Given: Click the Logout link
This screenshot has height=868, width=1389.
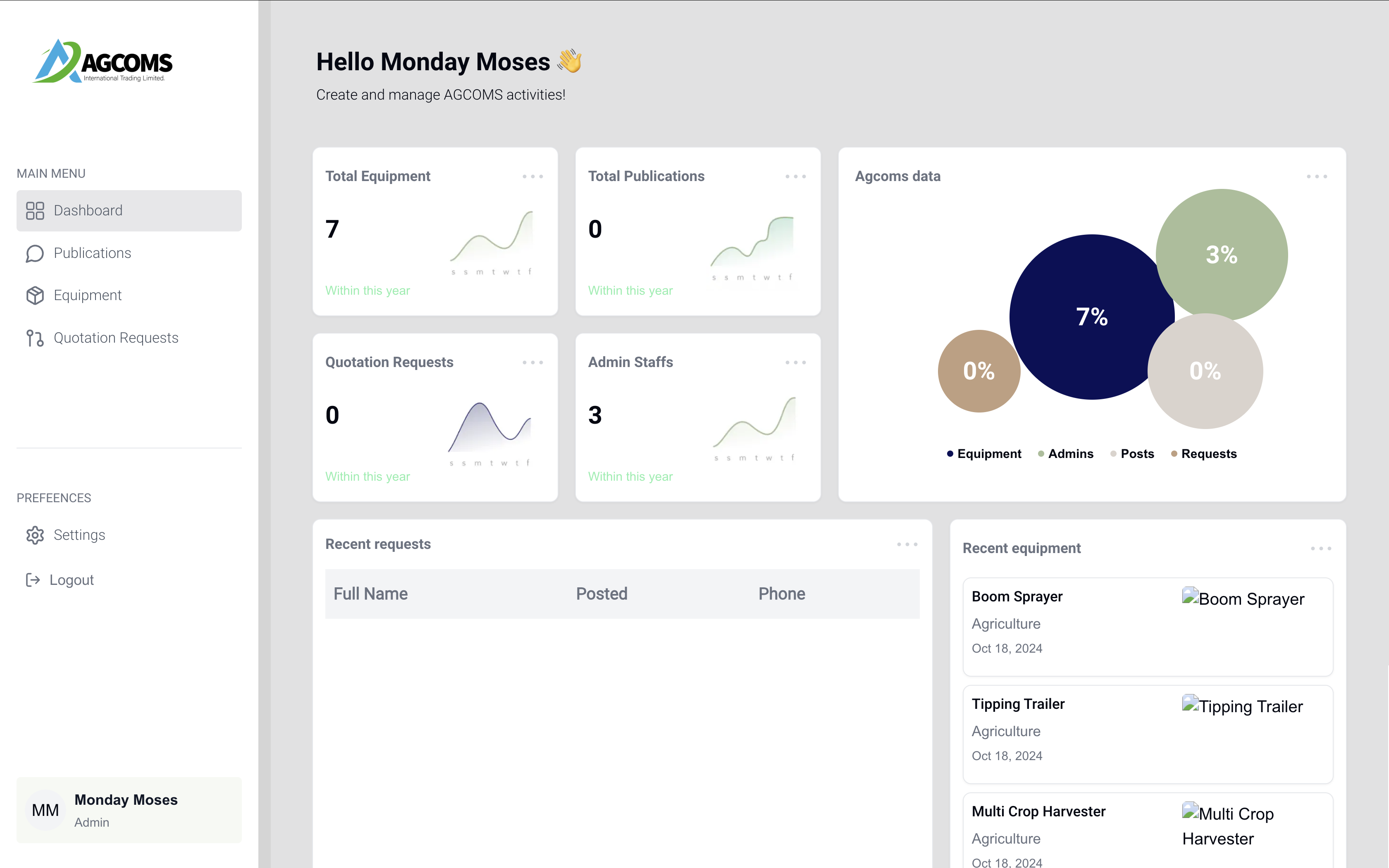Looking at the screenshot, I should tap(71, 580).
